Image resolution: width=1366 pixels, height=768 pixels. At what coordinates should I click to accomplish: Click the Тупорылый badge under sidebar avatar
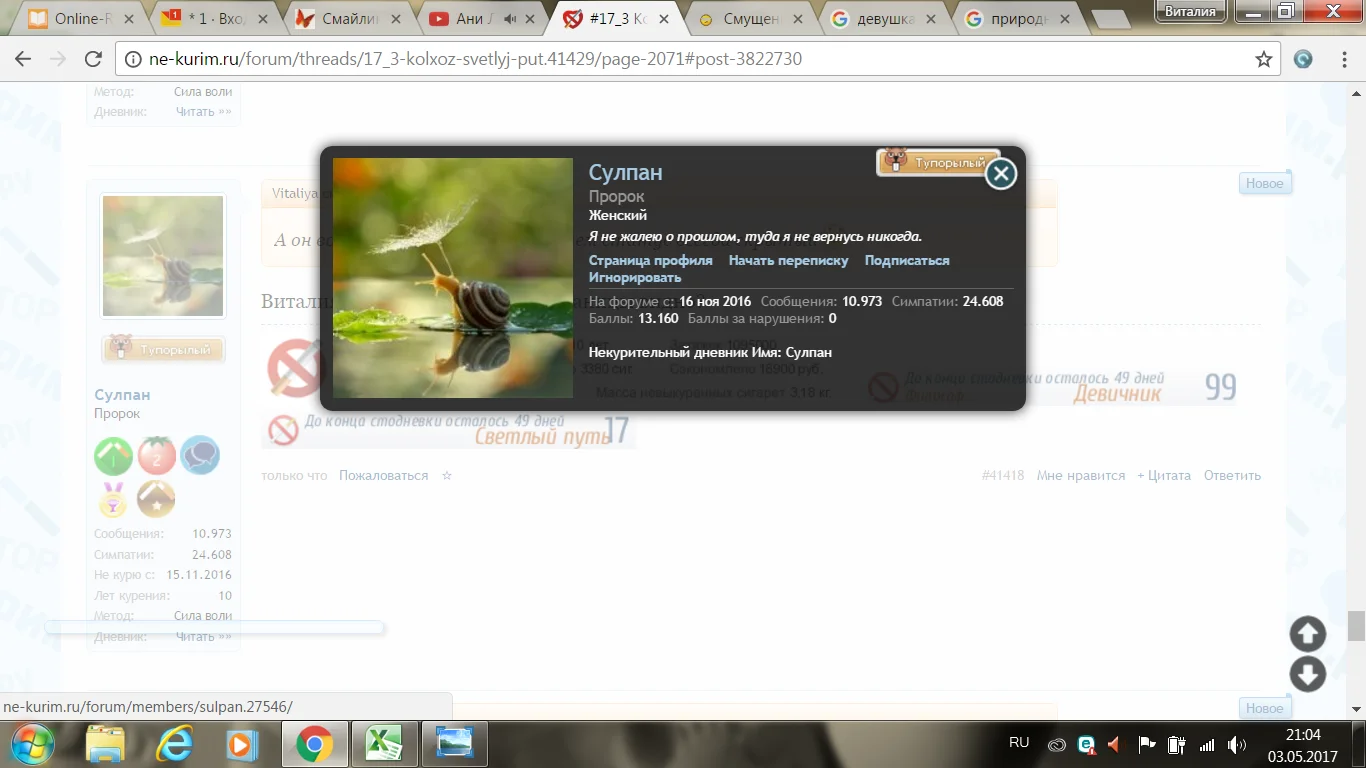pyautogui.click(x=163, y=349)
